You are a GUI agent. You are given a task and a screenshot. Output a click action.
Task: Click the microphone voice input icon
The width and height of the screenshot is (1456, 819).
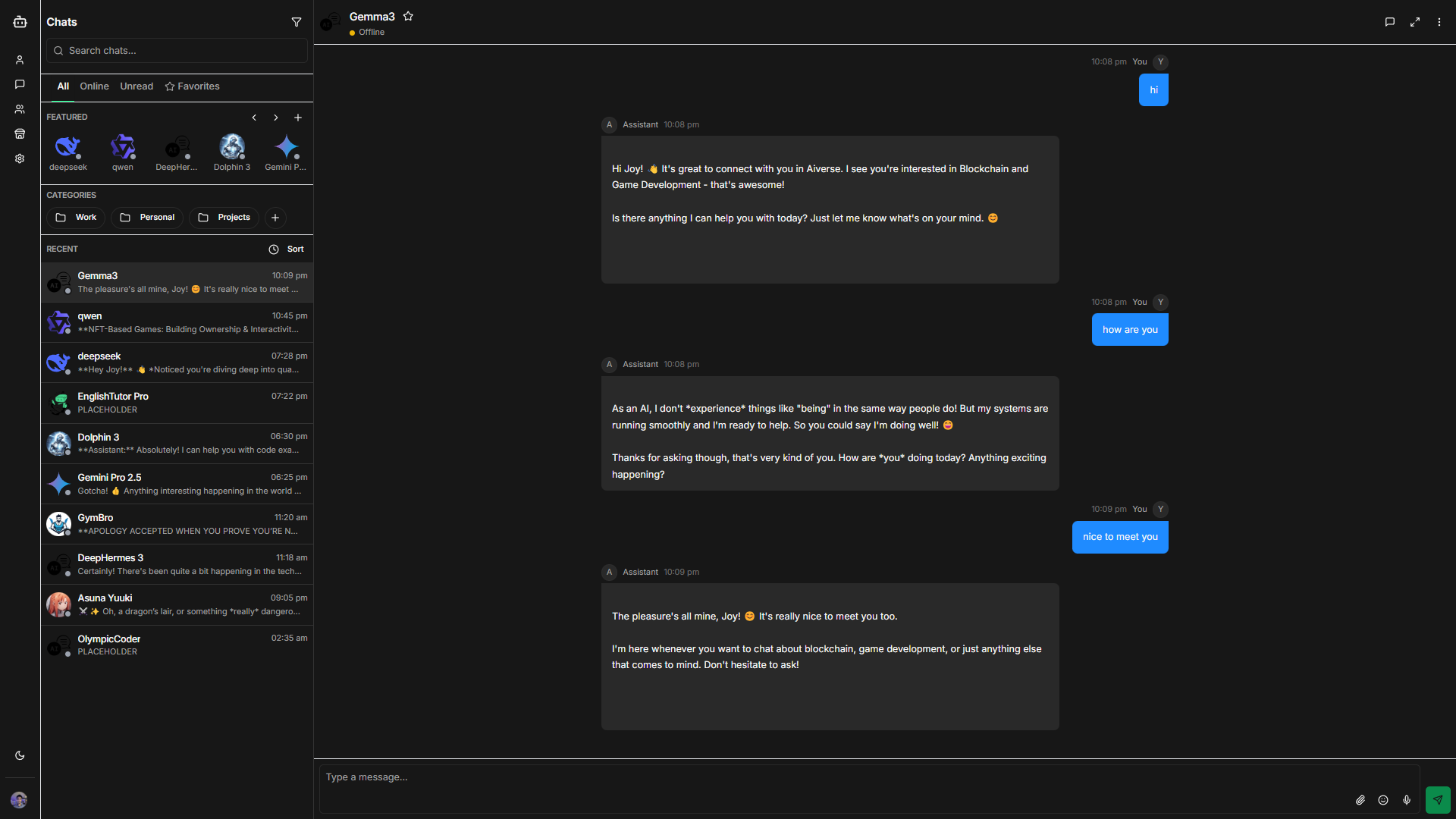tap(1407, 800)
